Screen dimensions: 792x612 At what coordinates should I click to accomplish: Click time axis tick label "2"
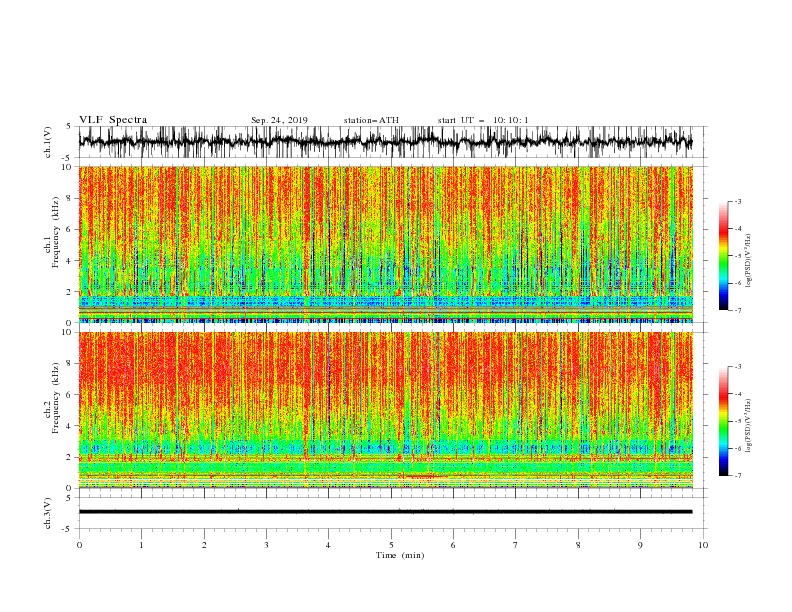tap(204, 545)
